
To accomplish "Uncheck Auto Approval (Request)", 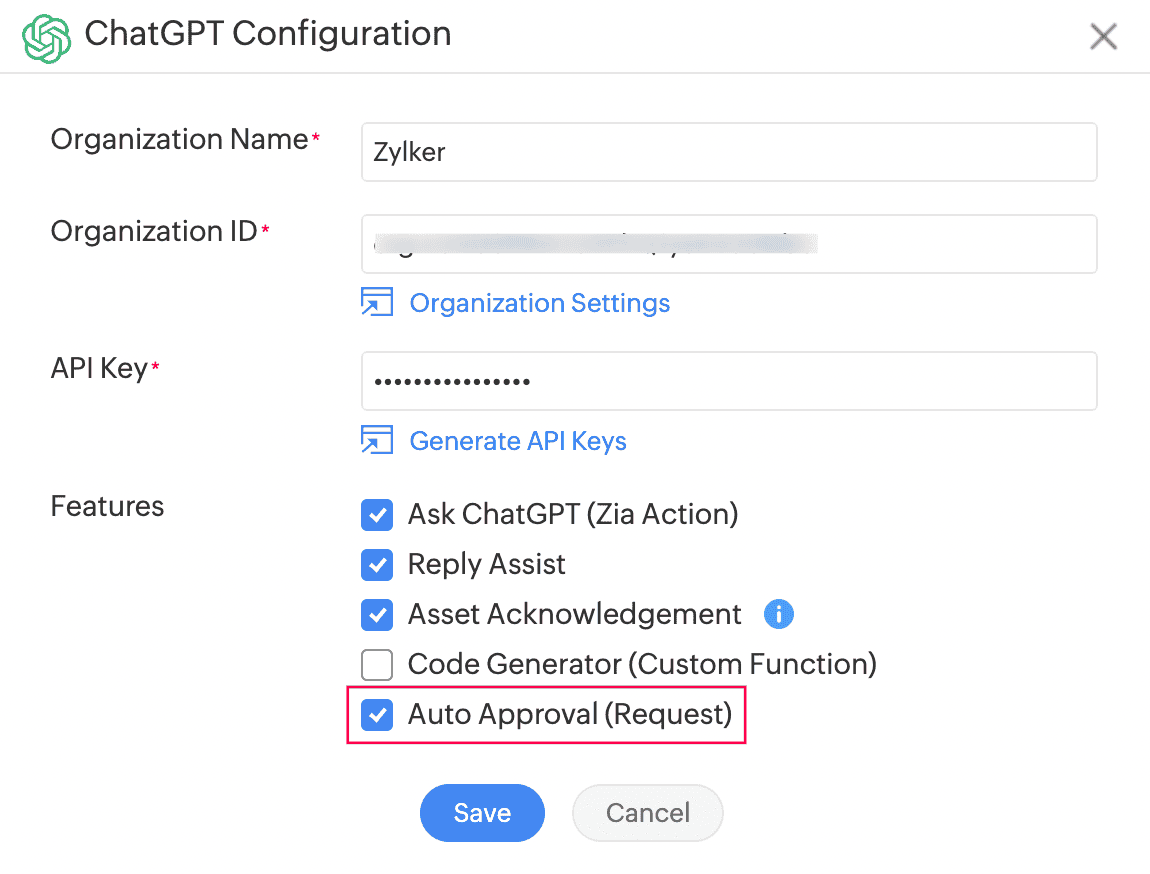I will click(x=377, y=715).
